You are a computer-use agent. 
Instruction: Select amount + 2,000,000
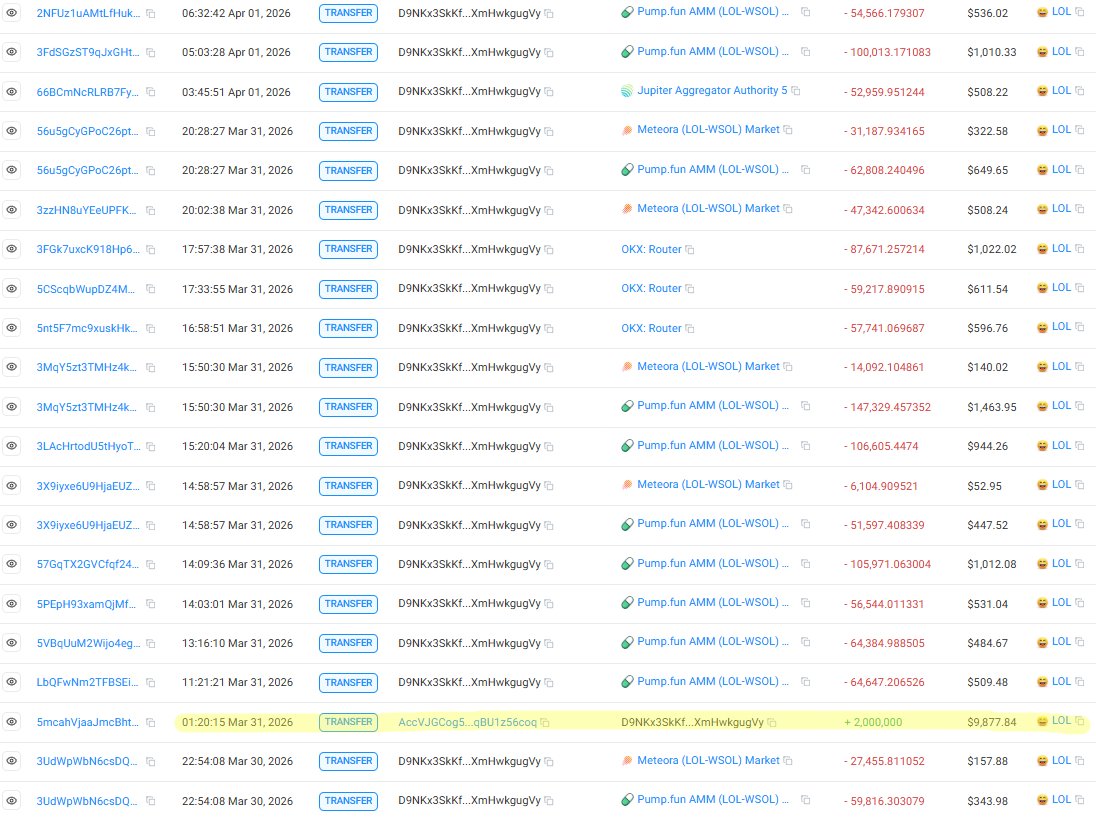point(873,722)
